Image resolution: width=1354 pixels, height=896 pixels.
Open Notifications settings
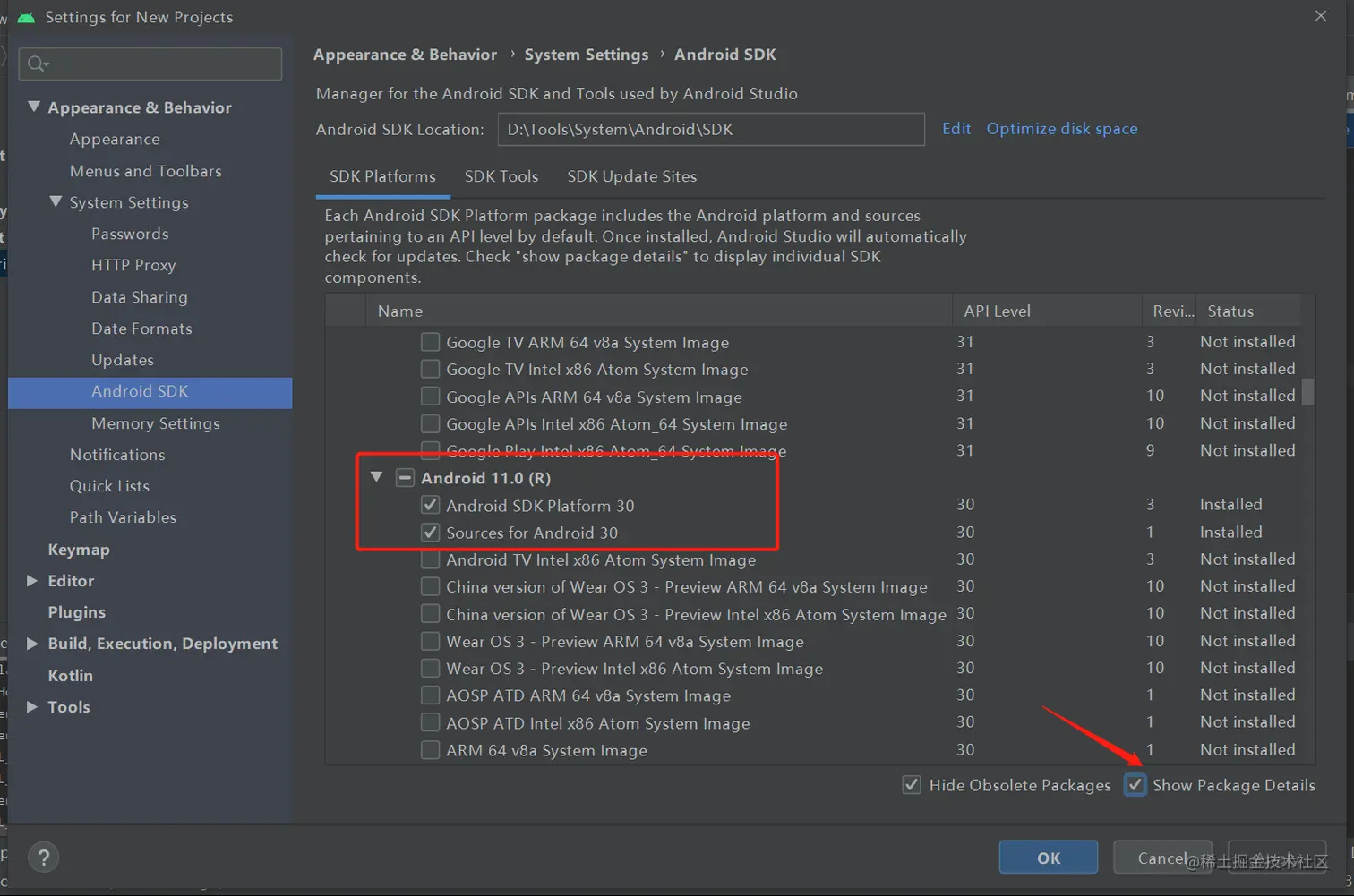click(x=117, y=455)
